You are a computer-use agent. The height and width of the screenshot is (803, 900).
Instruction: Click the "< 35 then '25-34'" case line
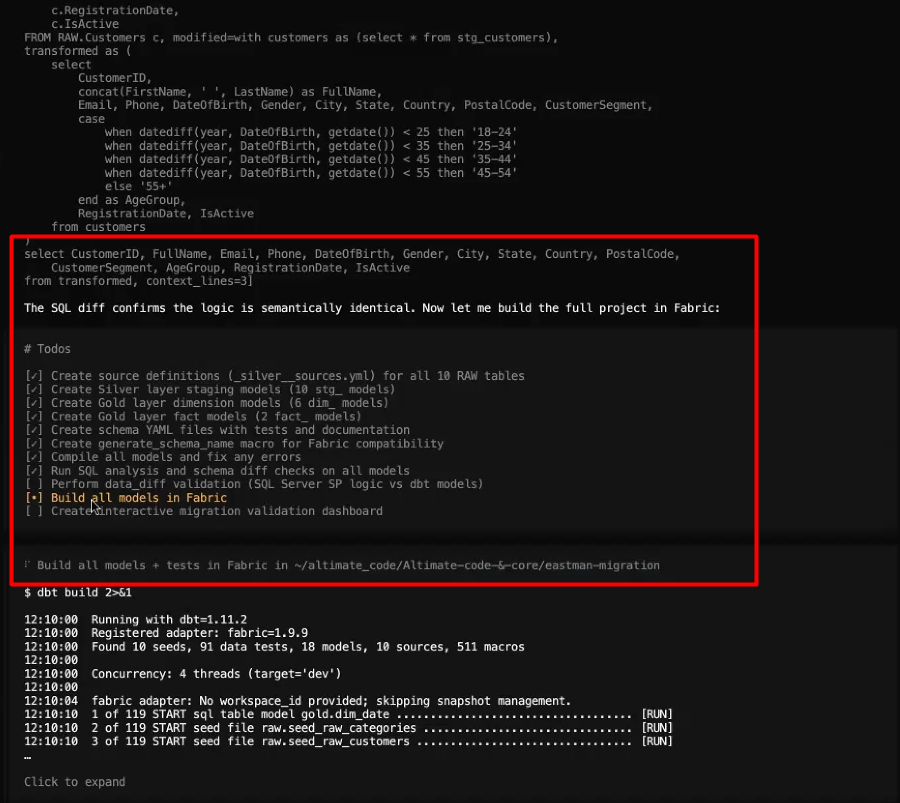point(311,146)
